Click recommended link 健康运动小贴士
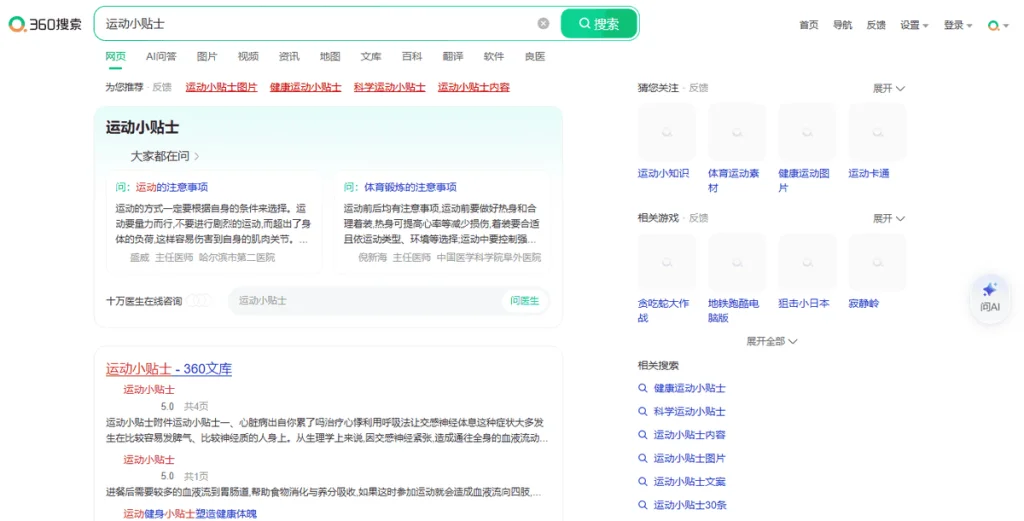 (306, 87)
